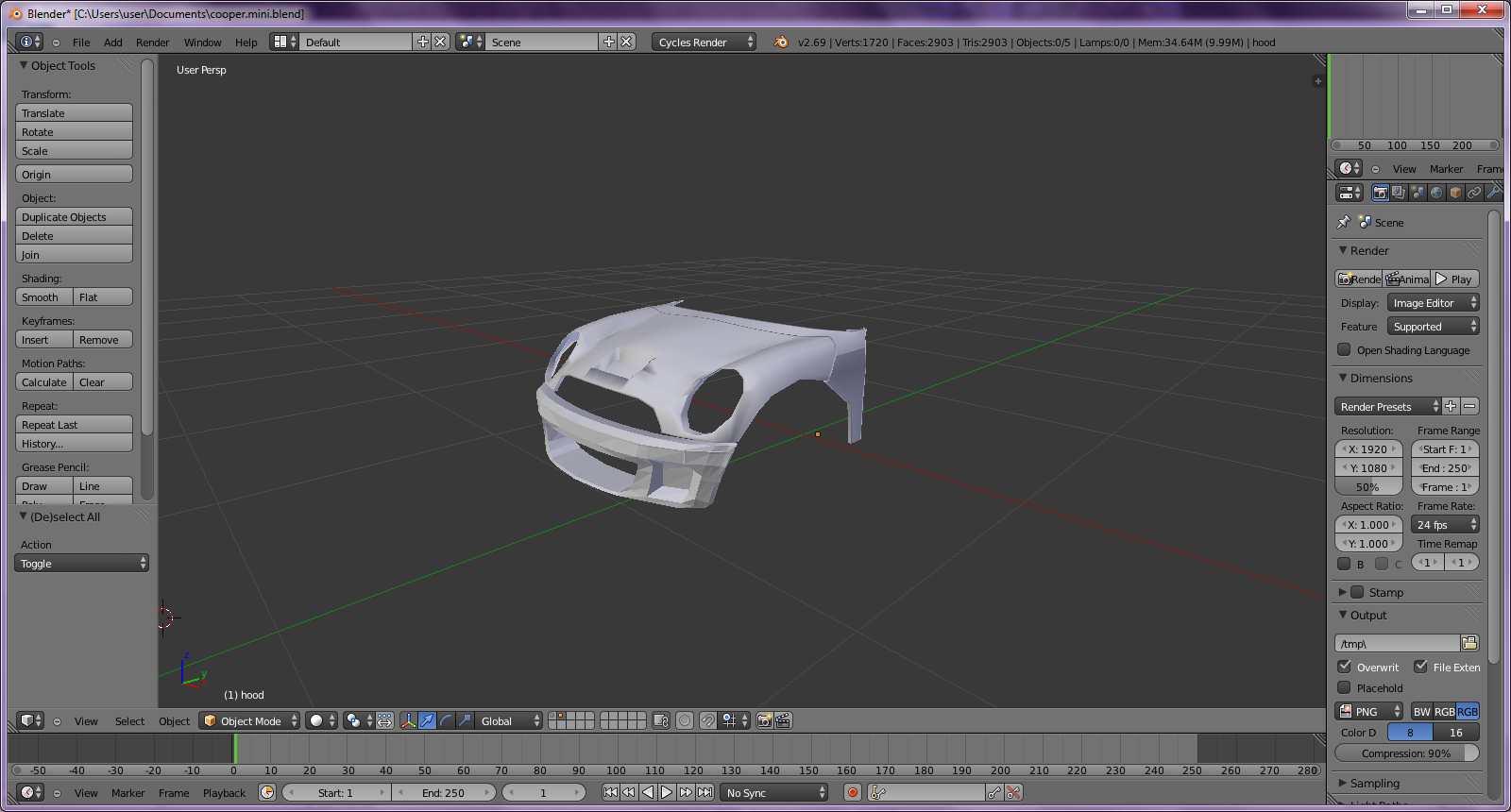Select the translate manipulator arrow icon

point(427,720)
